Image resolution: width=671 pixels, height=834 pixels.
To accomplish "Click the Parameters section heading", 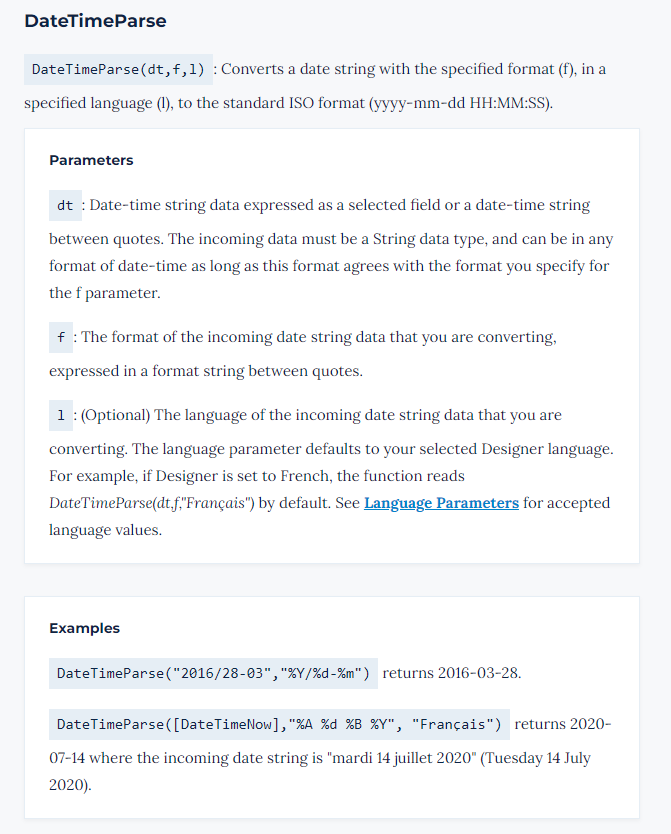I will point(91,160).
